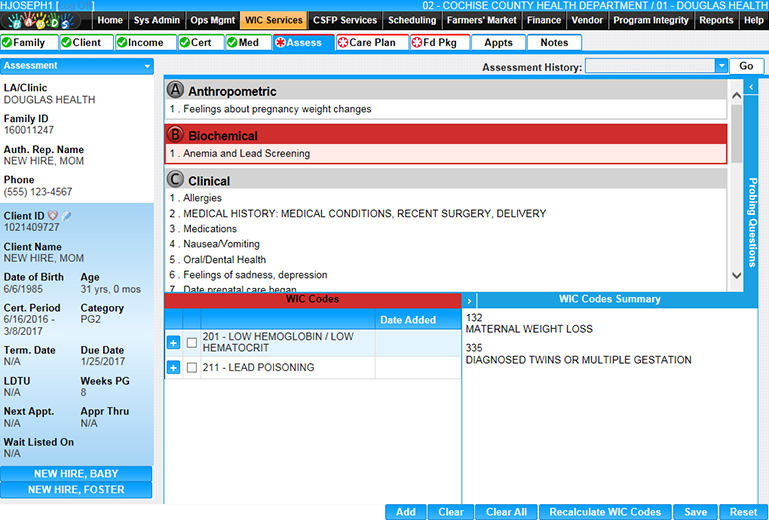This screenshot has height=520, width=769.
Task: Click the HANDS application logo
Action: click(45, 20)
